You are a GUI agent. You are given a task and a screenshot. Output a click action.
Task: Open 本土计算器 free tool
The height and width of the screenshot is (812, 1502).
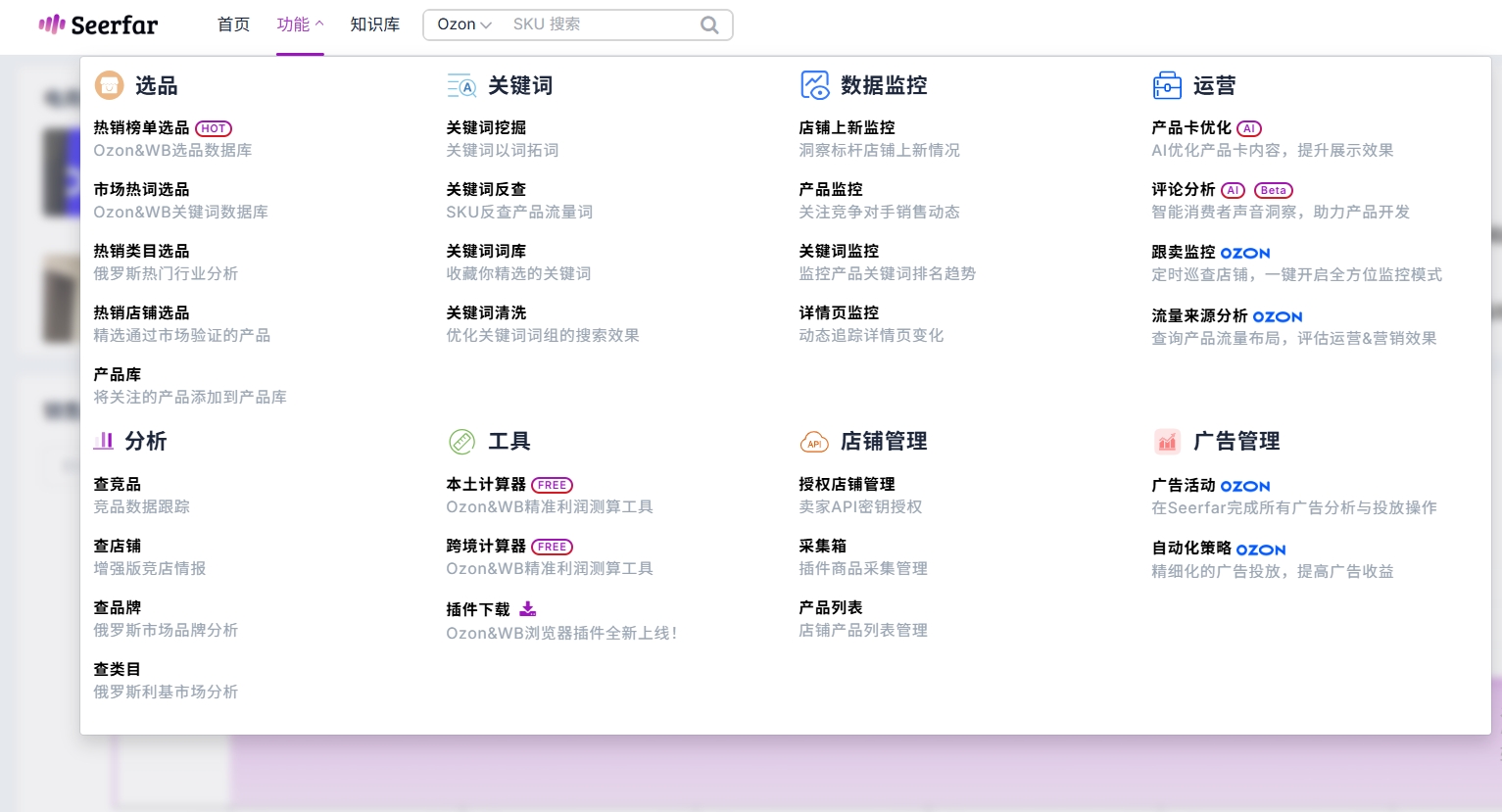(x=486, y=485)
